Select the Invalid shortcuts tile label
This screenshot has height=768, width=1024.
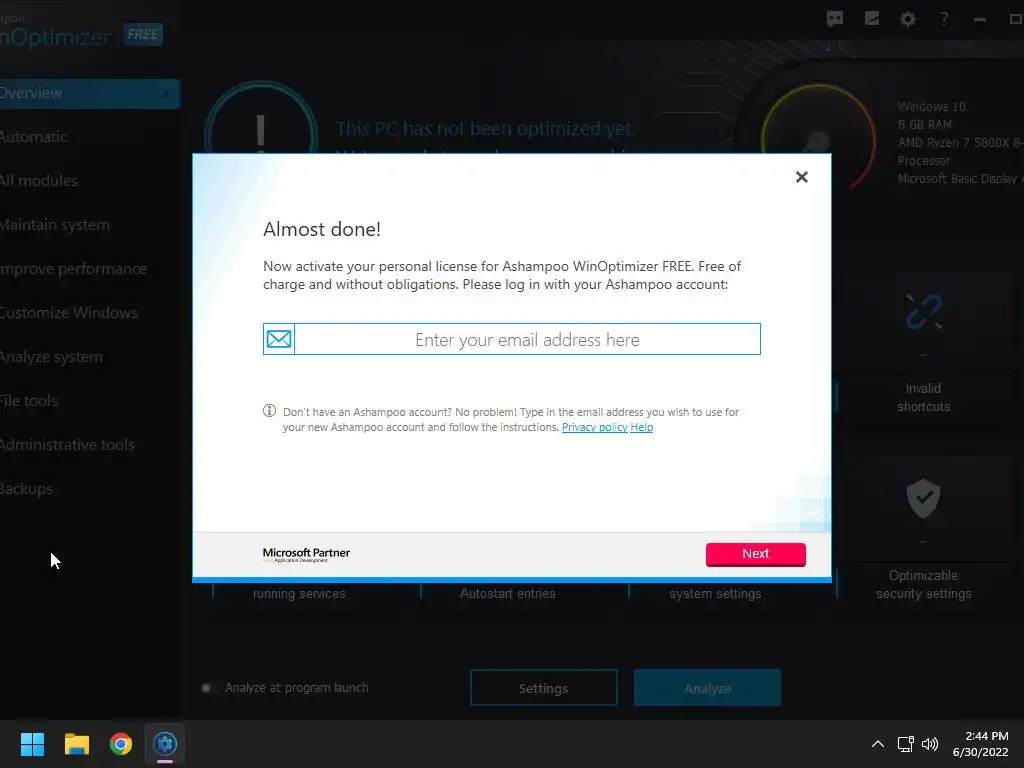[923, 397]
